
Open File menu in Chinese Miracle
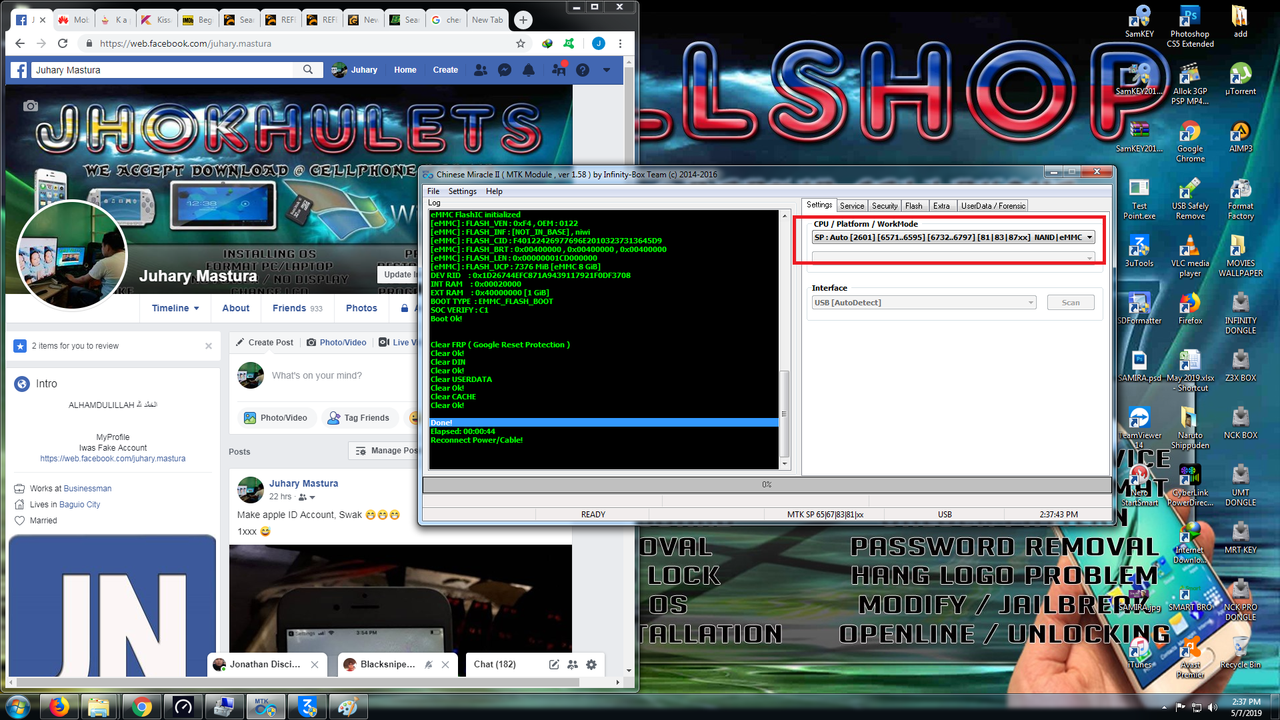[433, 191]
